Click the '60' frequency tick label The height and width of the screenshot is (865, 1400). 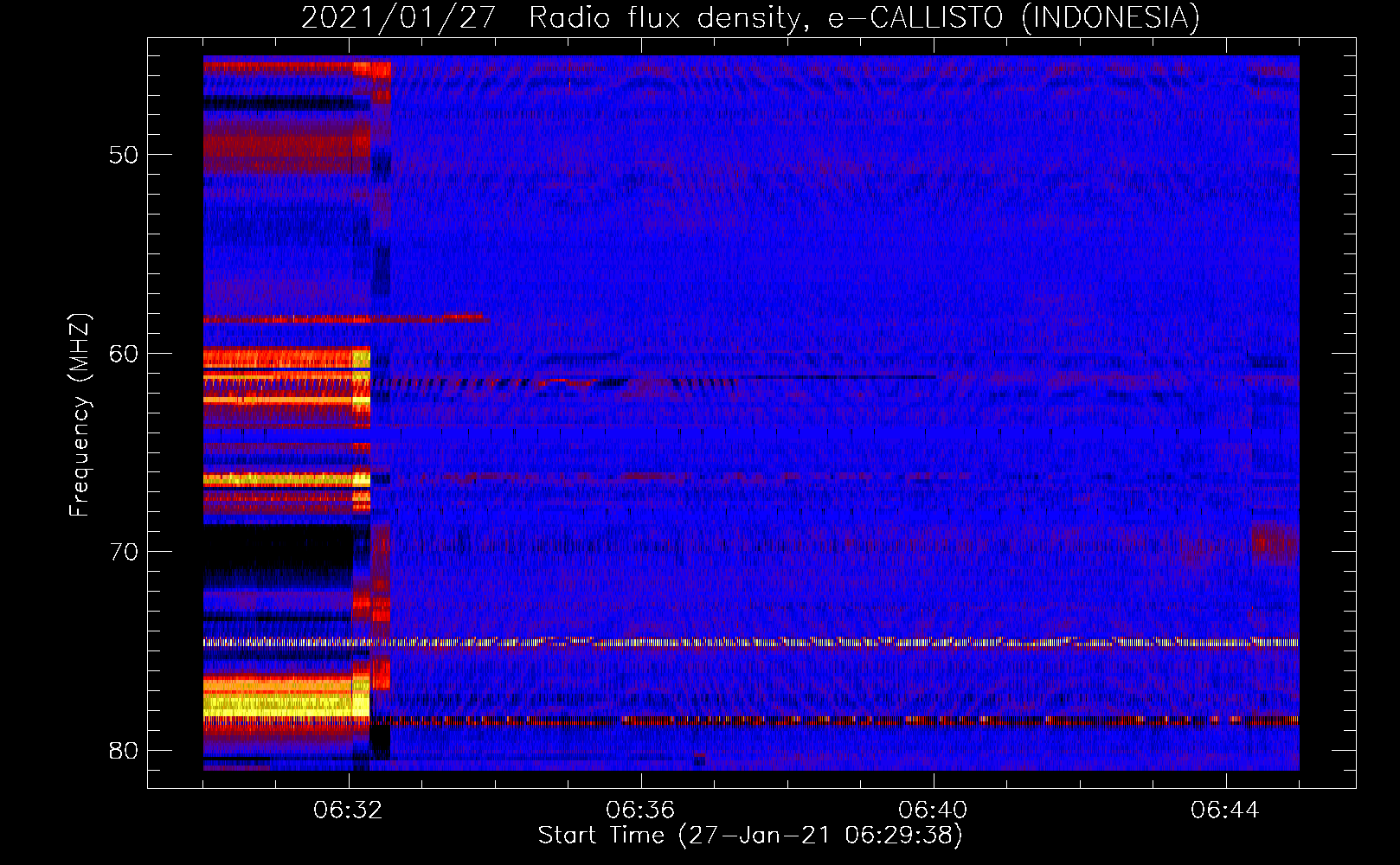123,353
